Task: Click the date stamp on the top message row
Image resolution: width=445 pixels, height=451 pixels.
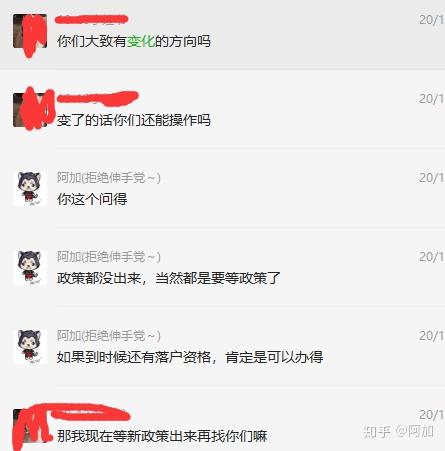Action: point(432,20)
